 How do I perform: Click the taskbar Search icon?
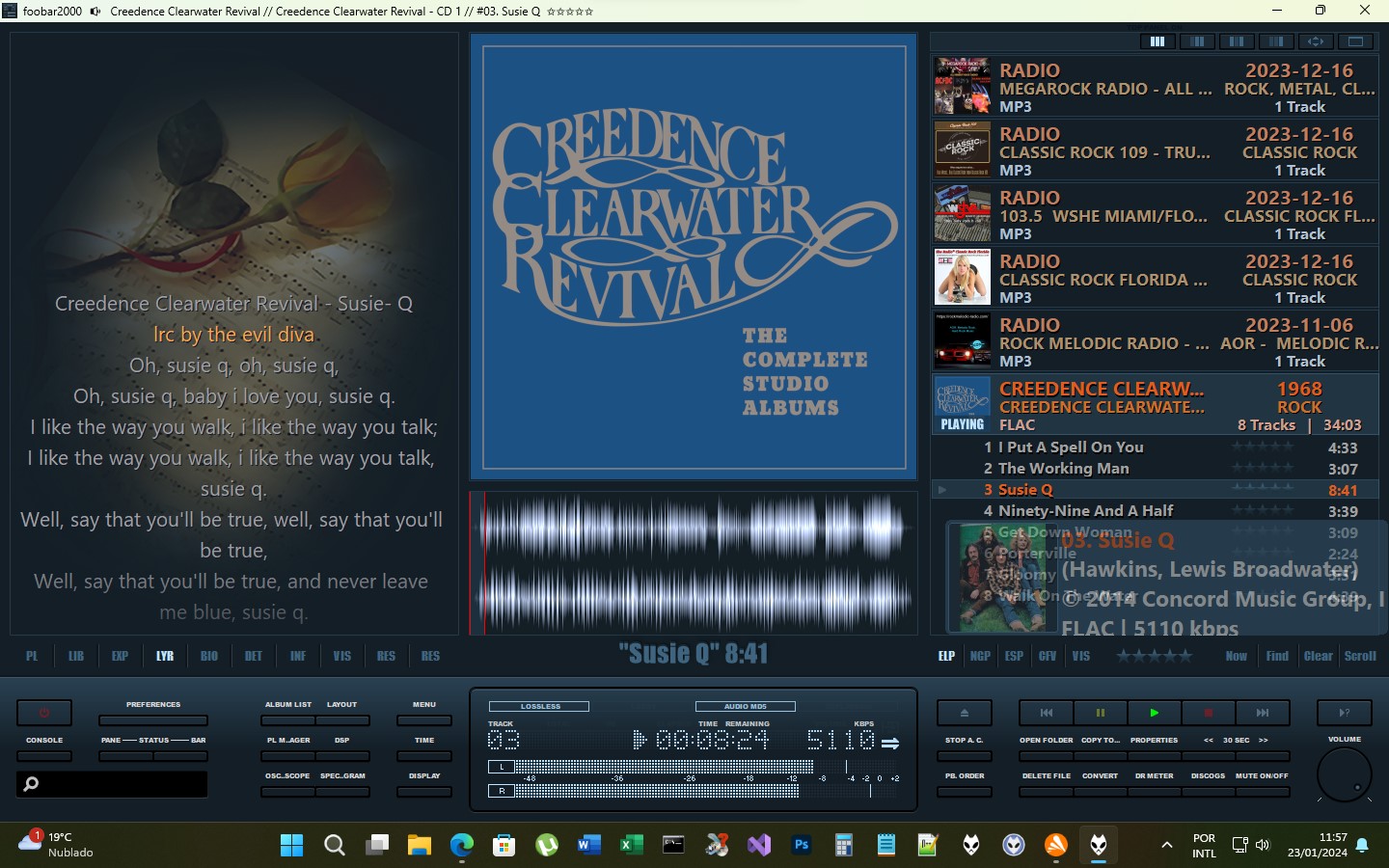pos(334,846)
